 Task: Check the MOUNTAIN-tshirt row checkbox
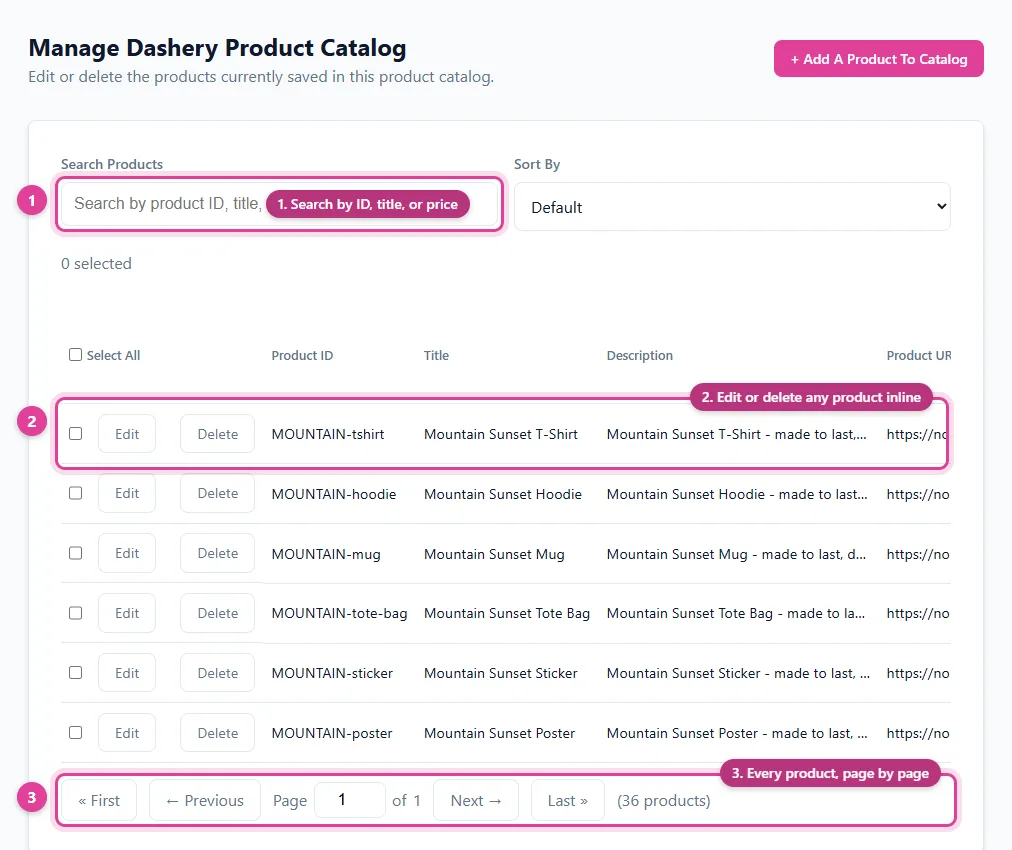point(76,434)
